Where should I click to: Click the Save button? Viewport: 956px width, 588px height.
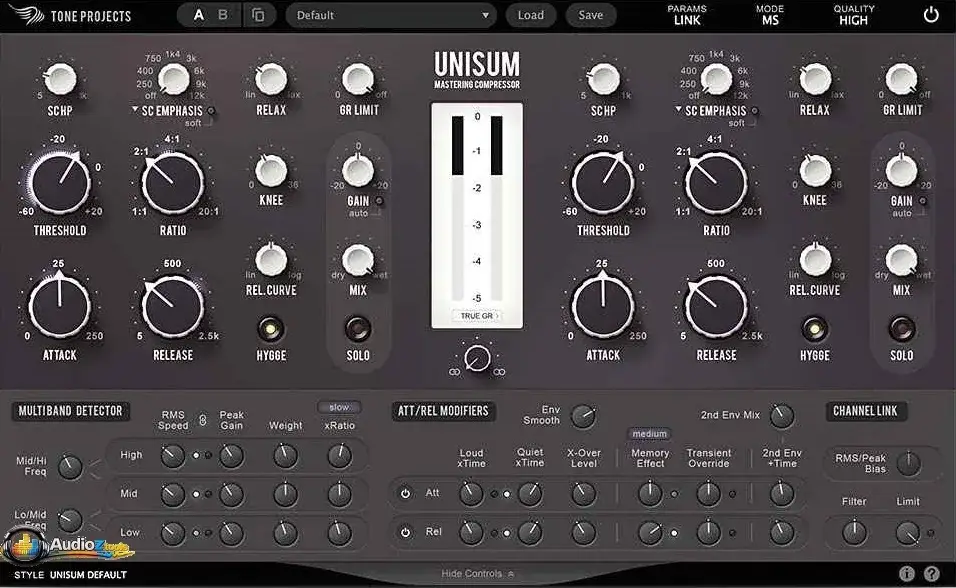coord(590,14)
